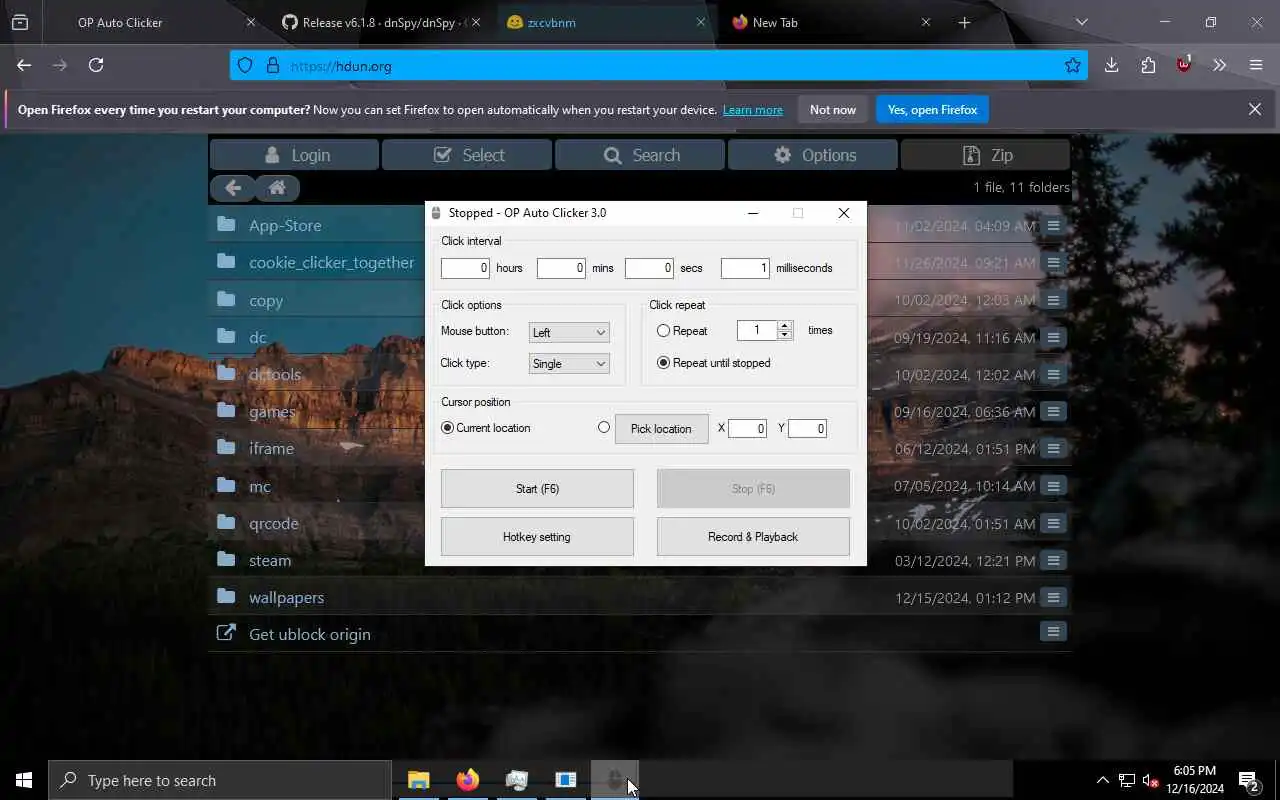Select Repeat until stopped radio button
This screenshot has height=800, width=1280.
pos(663,363)
